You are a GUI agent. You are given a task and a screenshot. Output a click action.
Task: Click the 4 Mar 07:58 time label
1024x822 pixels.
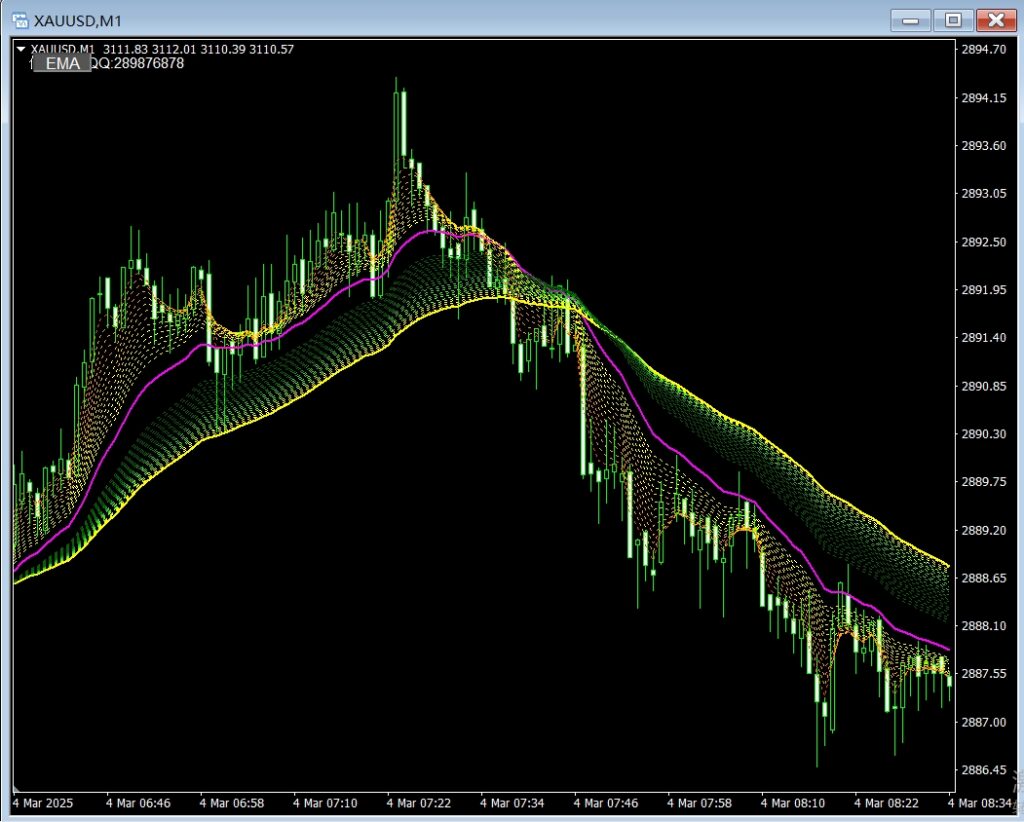699,803
